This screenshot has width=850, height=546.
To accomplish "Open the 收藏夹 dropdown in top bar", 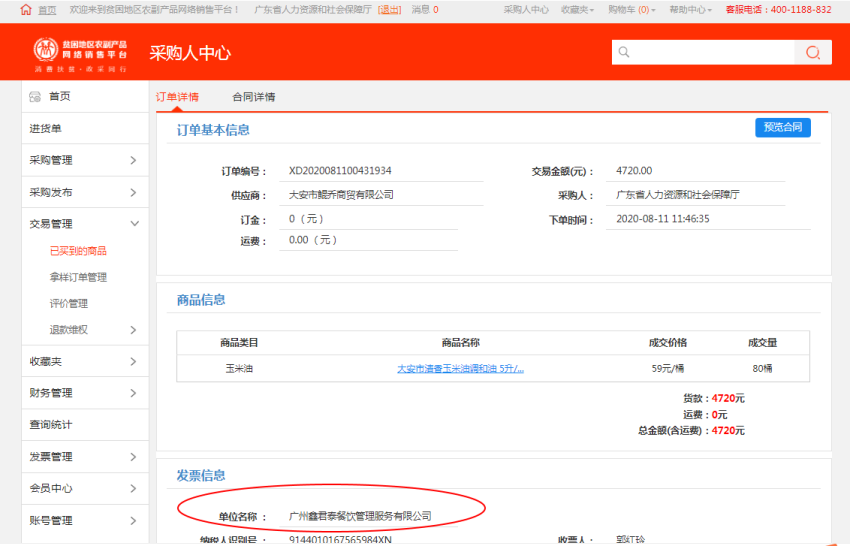I will click(576, 9).
